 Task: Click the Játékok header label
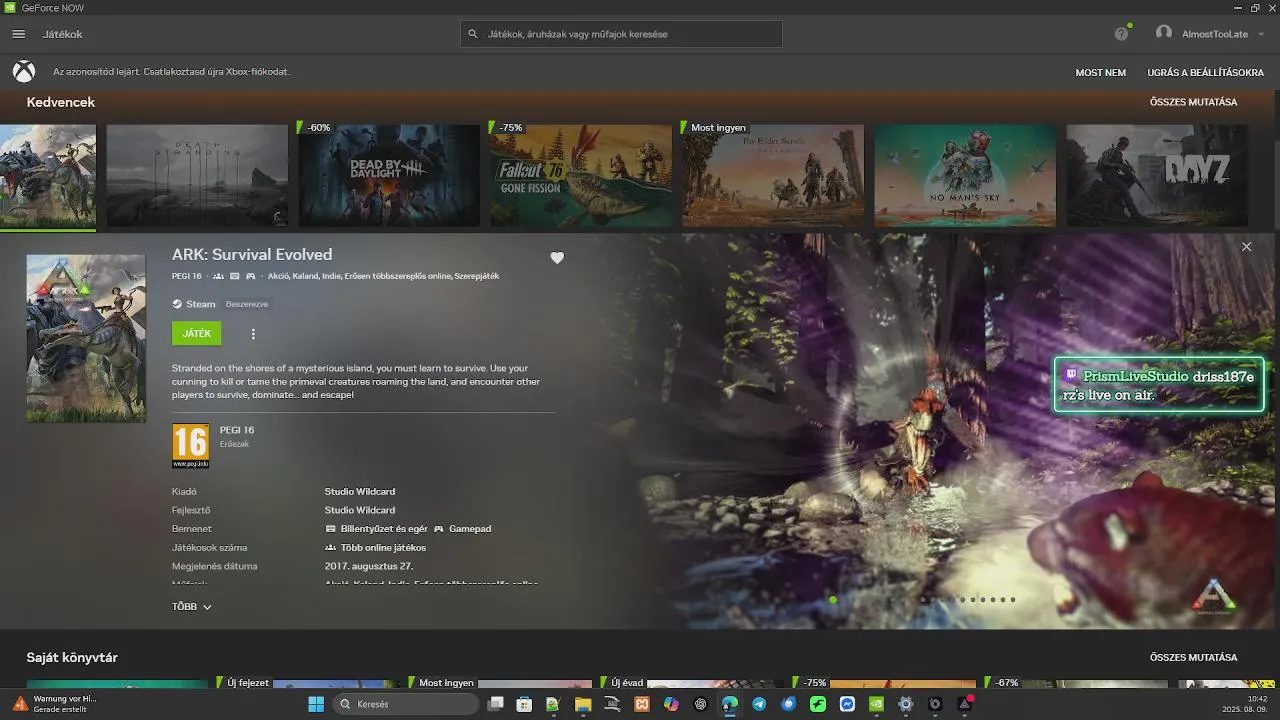[62, 34]
